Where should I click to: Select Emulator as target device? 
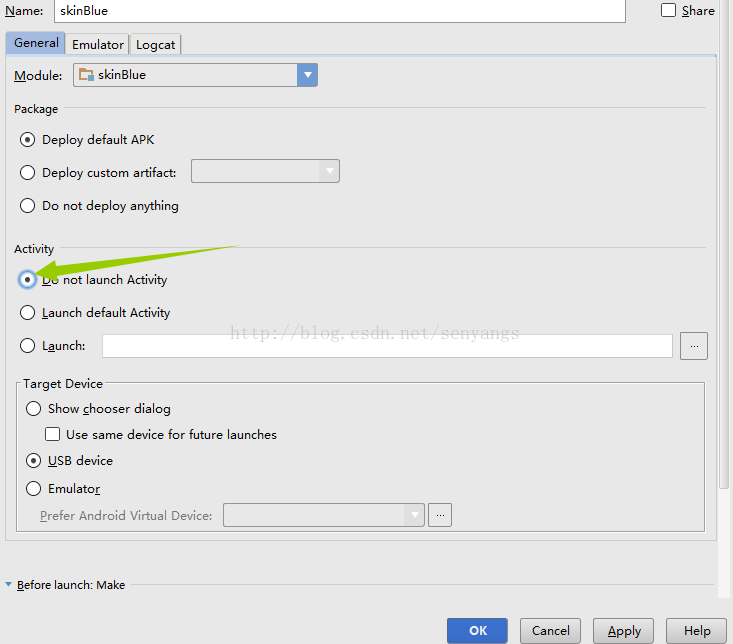33,489
